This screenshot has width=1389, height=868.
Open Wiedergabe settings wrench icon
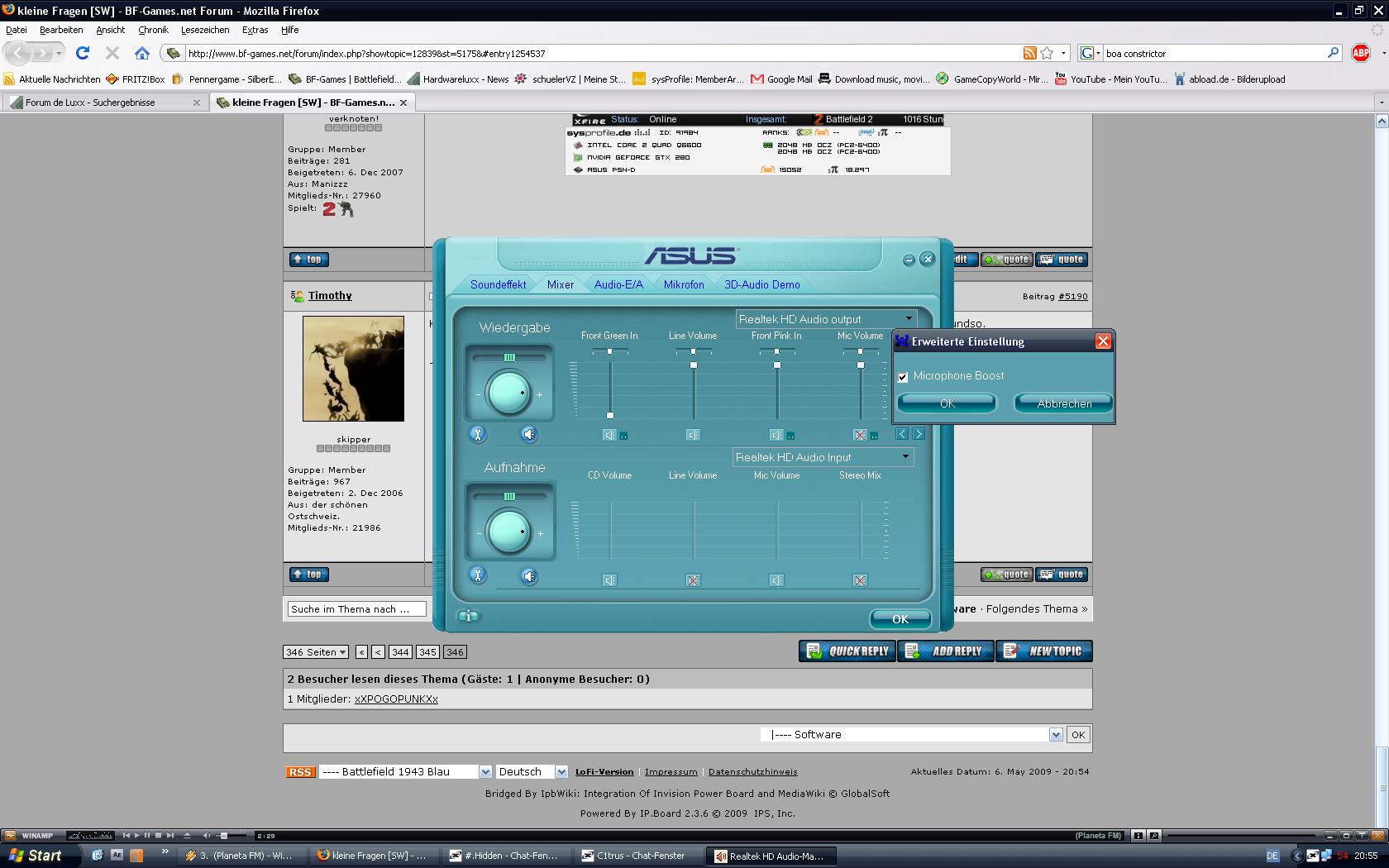[x=477, y=434]
